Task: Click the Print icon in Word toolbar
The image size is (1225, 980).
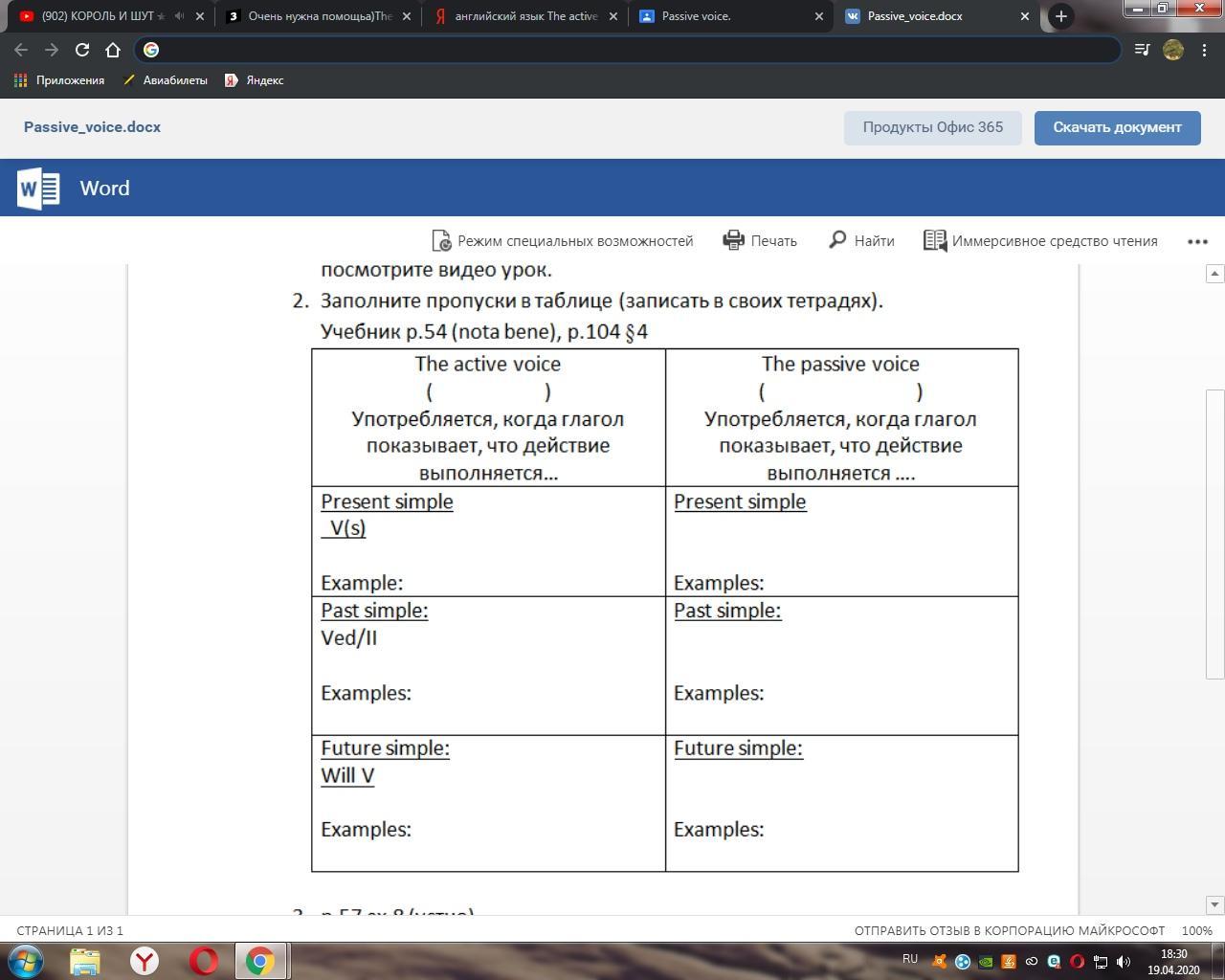Action: (x=733, y=240)
